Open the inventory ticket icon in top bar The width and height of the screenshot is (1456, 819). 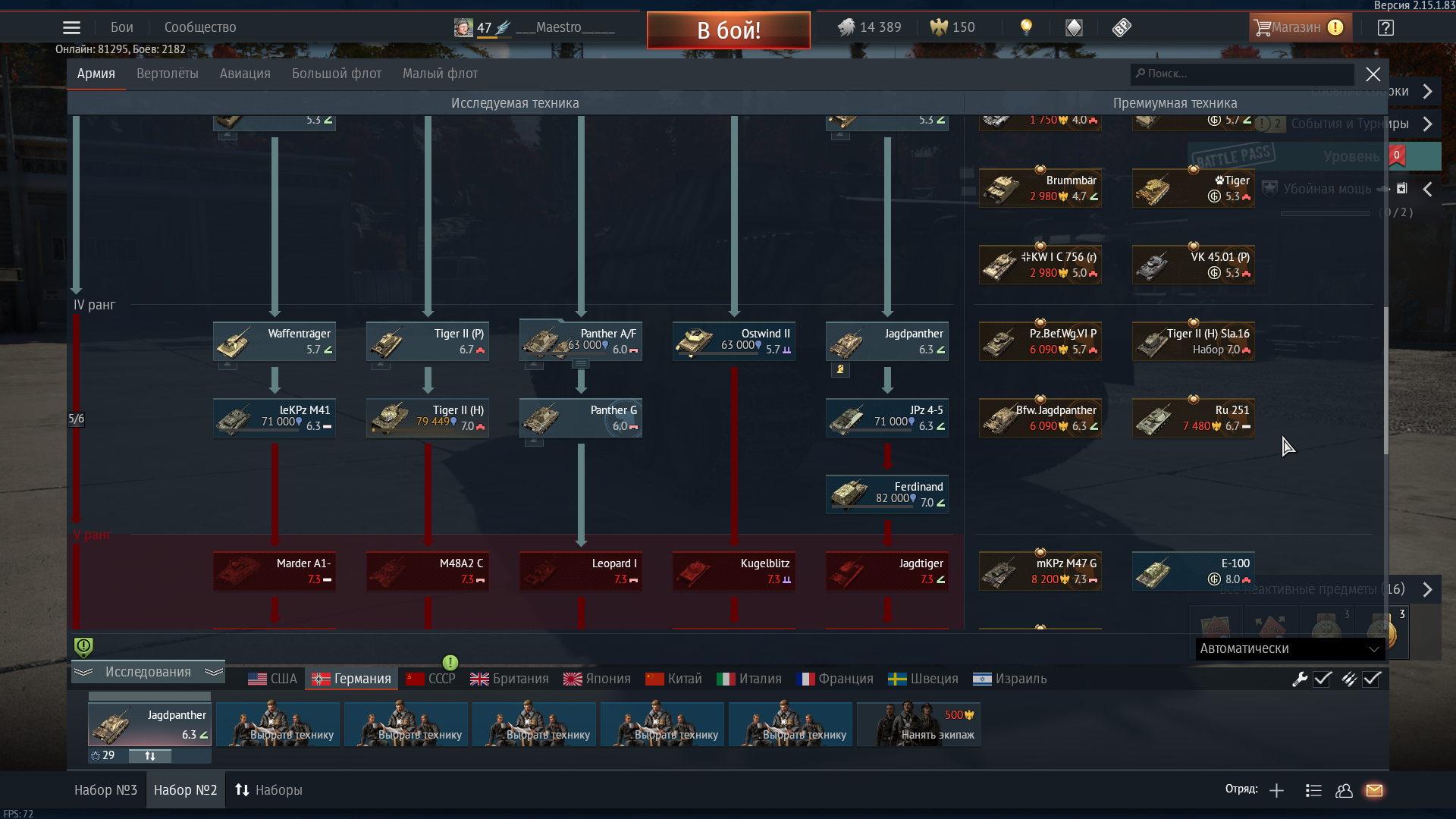[1122, 27]
